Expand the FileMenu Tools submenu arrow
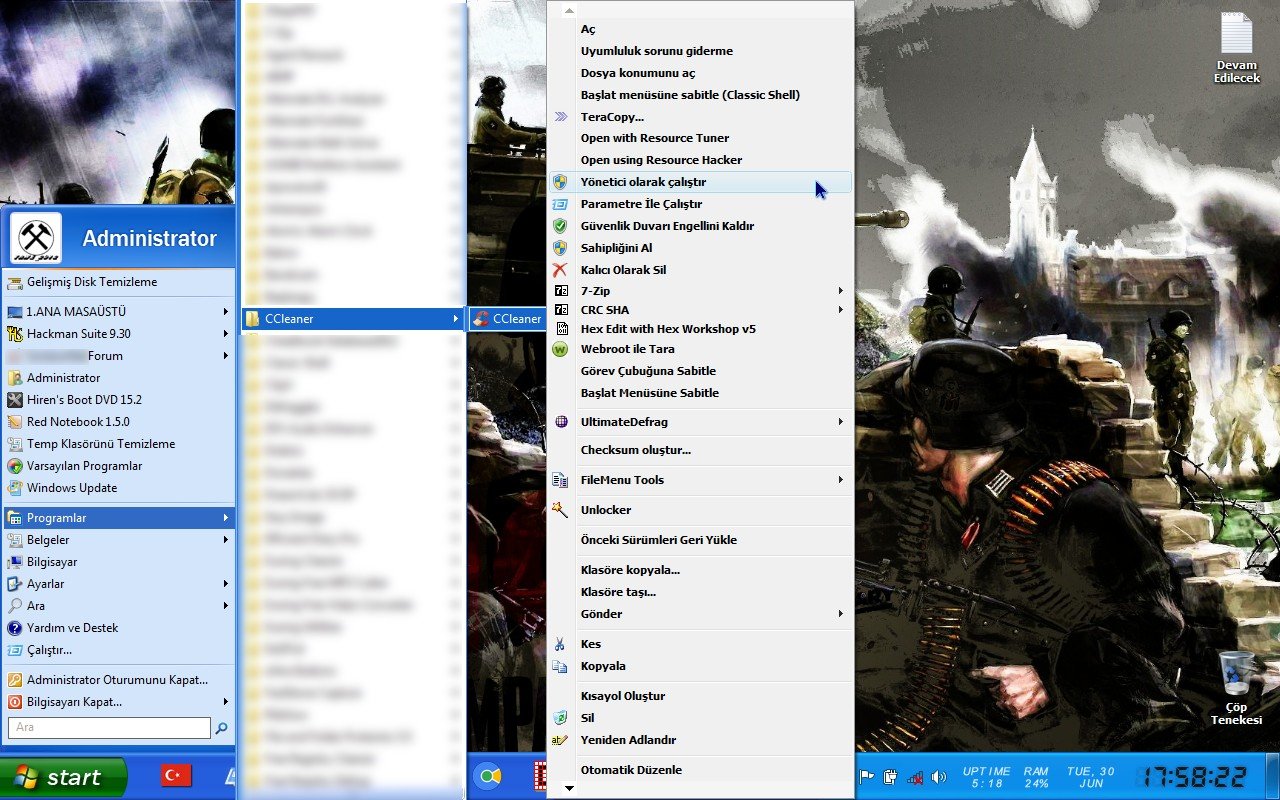This screenshot has width=1280, height=800. tap(841, 480)
